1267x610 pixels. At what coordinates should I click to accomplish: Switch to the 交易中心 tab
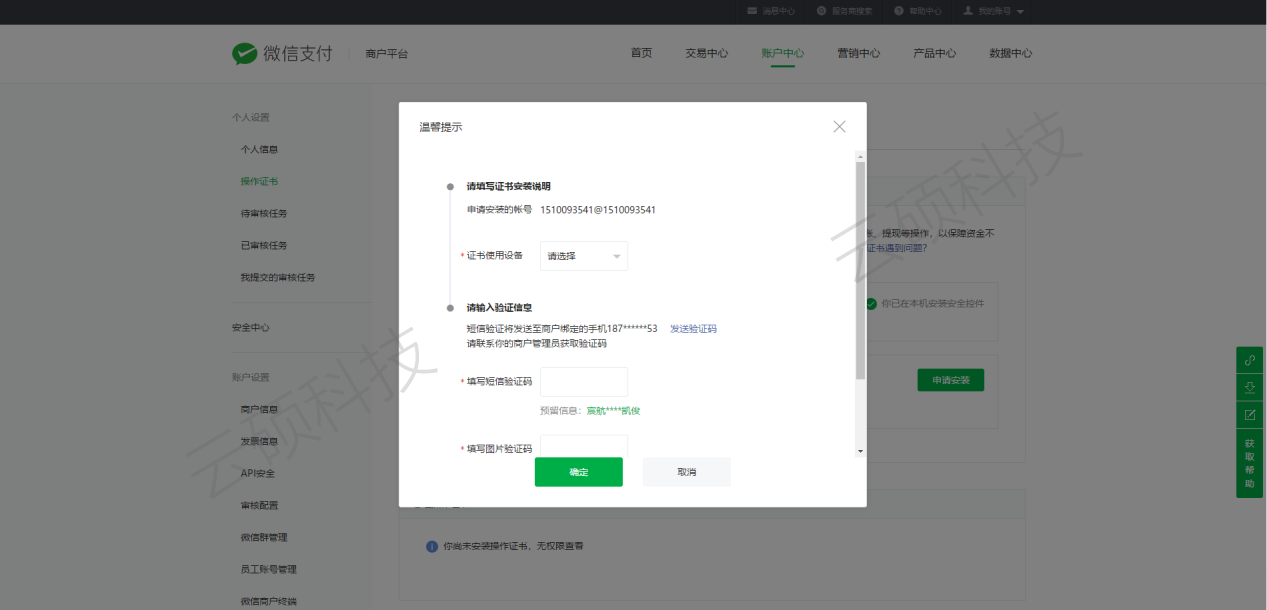706,53
